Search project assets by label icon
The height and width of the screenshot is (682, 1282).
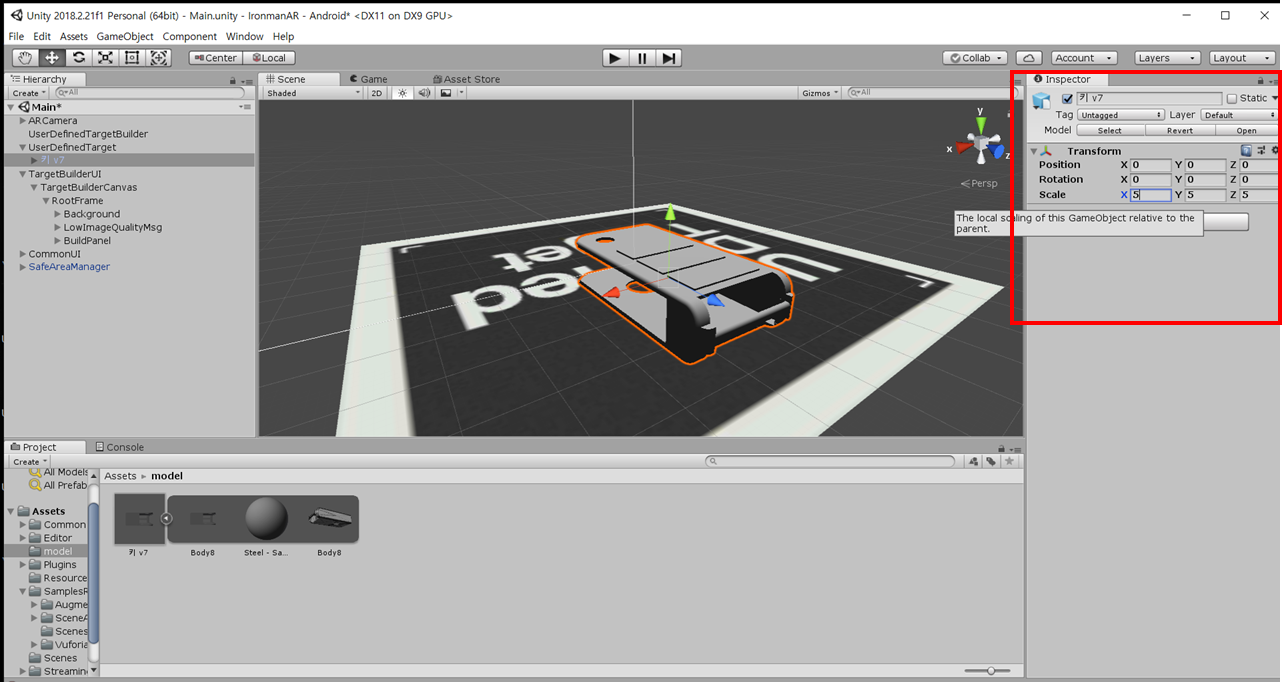991,461
